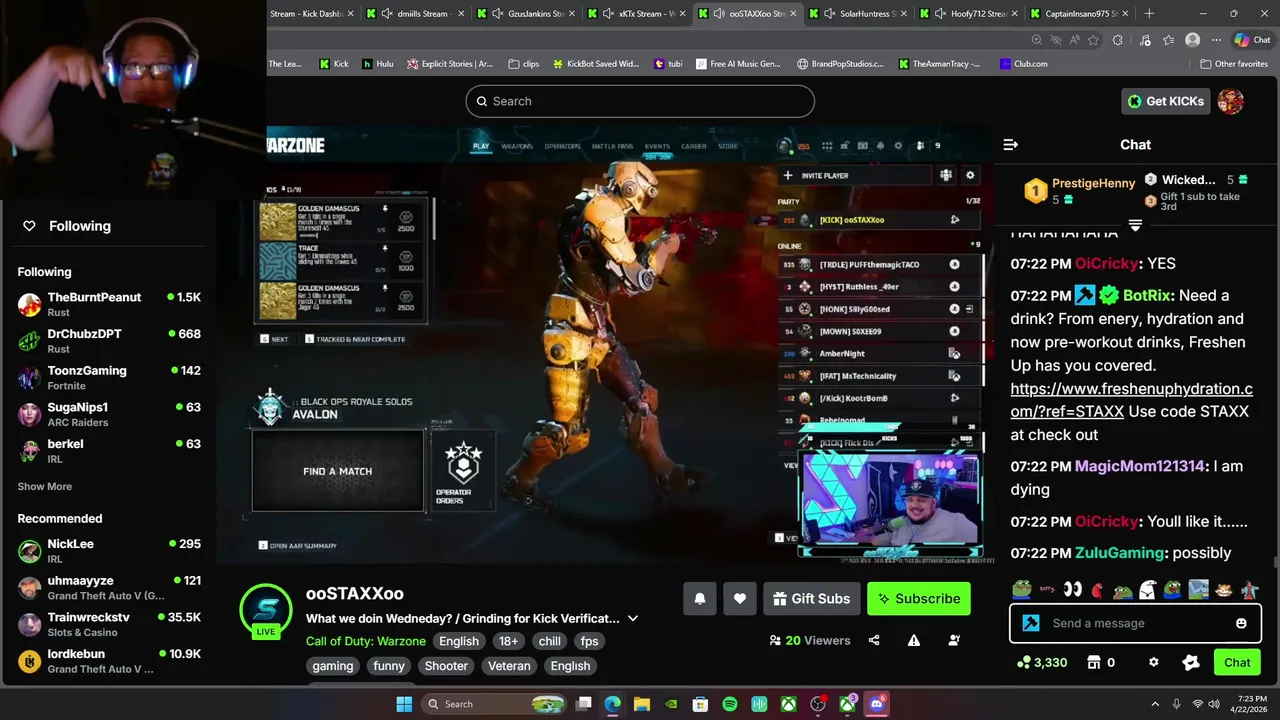1280x720 pixels.
Task: Open browser extensions puzzle icon
Action: click(x=1117, y=40)
